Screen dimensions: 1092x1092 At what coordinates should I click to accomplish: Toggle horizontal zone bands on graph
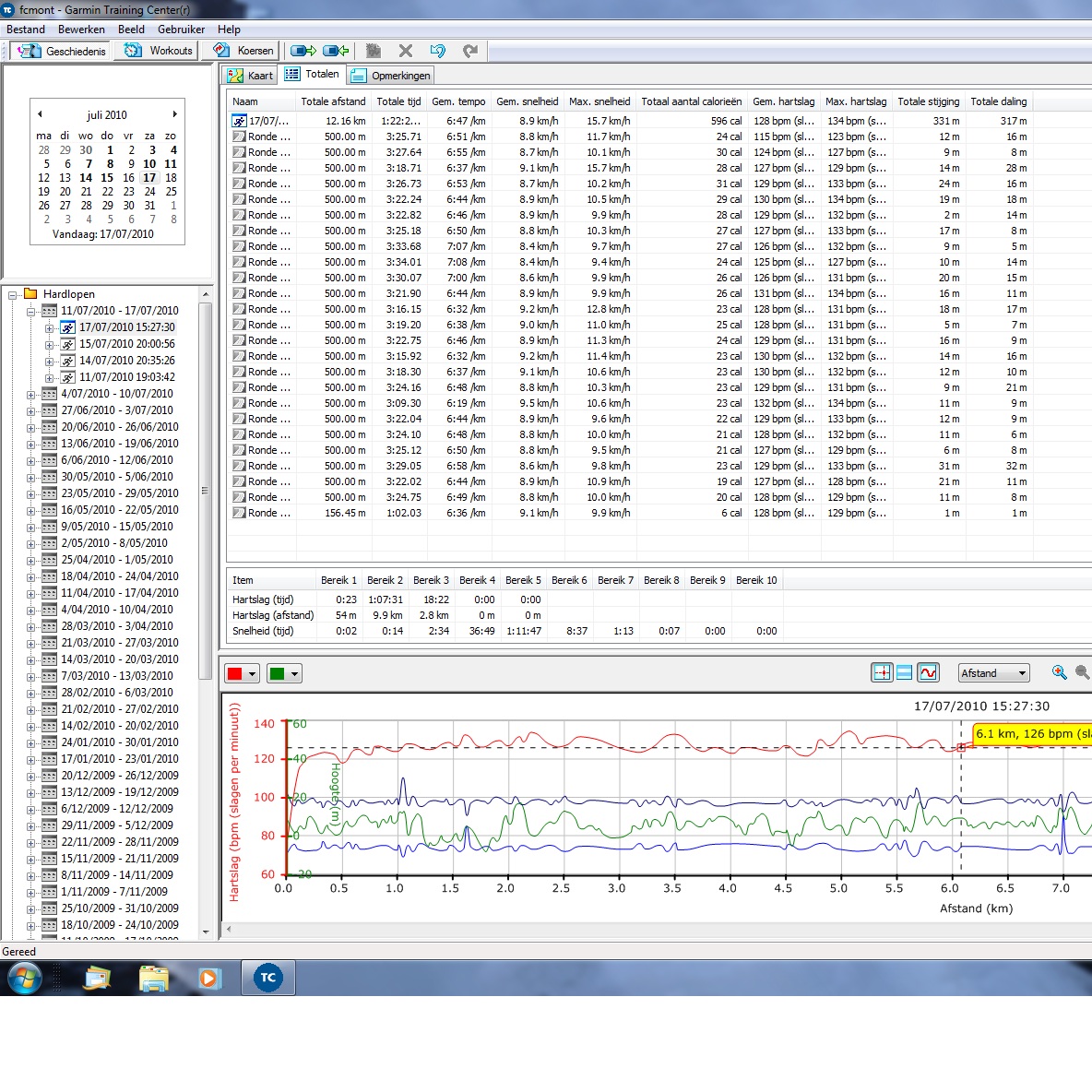pos(905,672)
